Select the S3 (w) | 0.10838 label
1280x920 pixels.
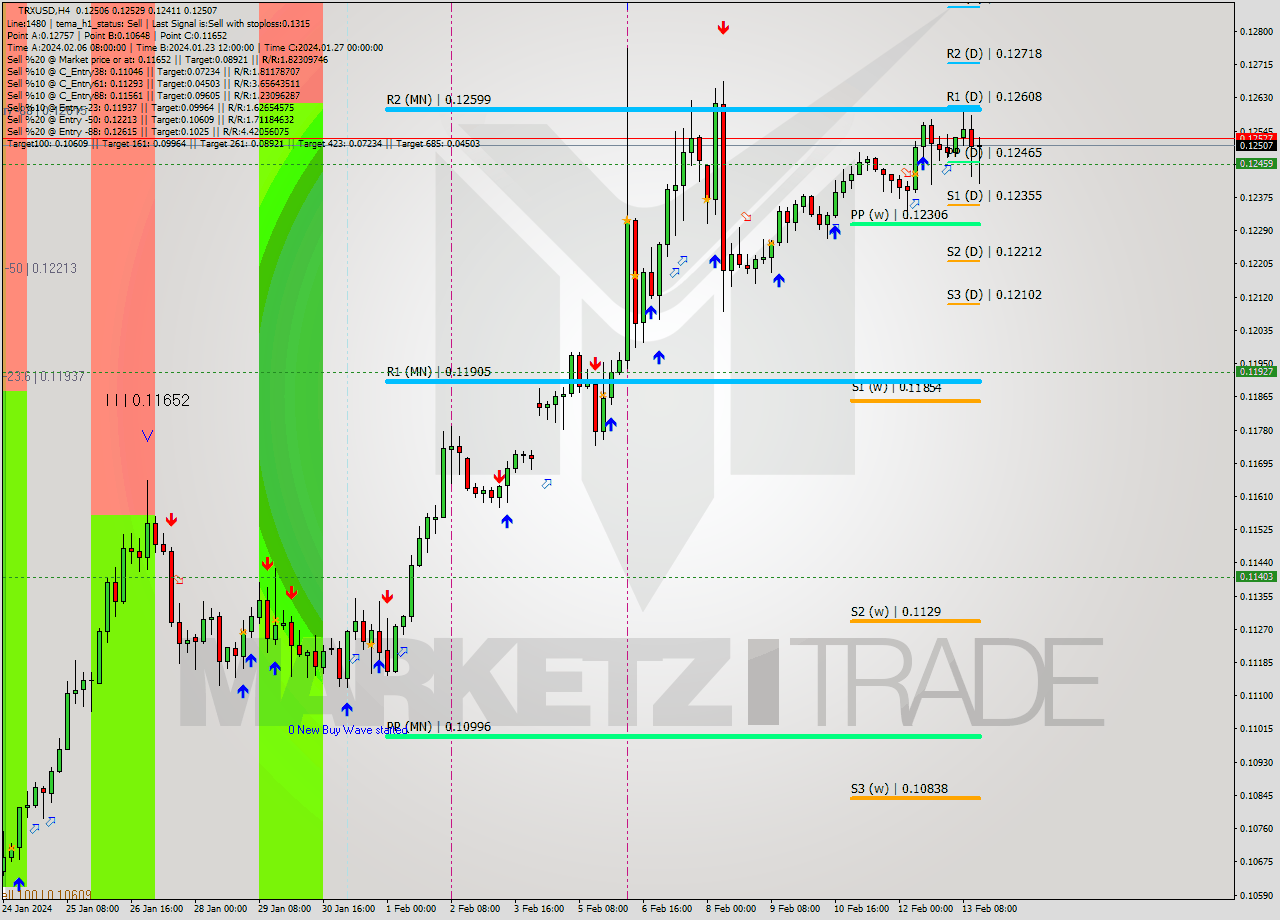point(899,789)
